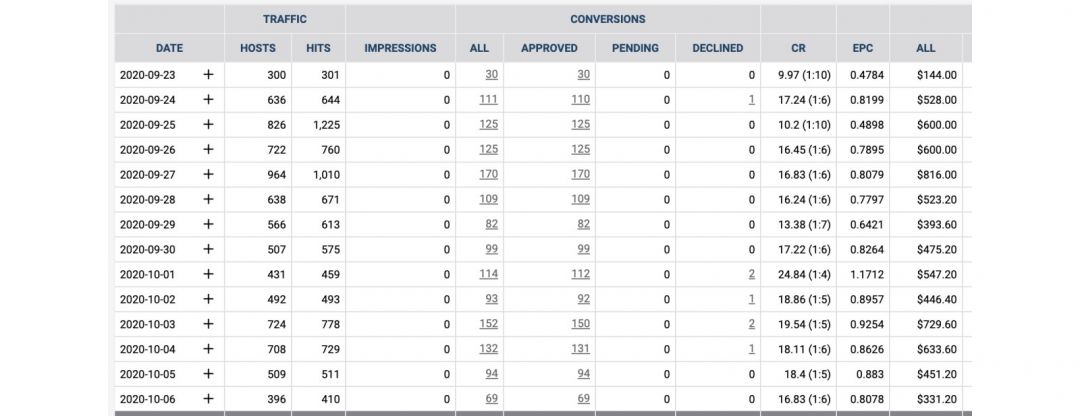Open approved conversions link 69 for 2020-10-06
This screenshot has width=1080, height=416.
point(583,399)
